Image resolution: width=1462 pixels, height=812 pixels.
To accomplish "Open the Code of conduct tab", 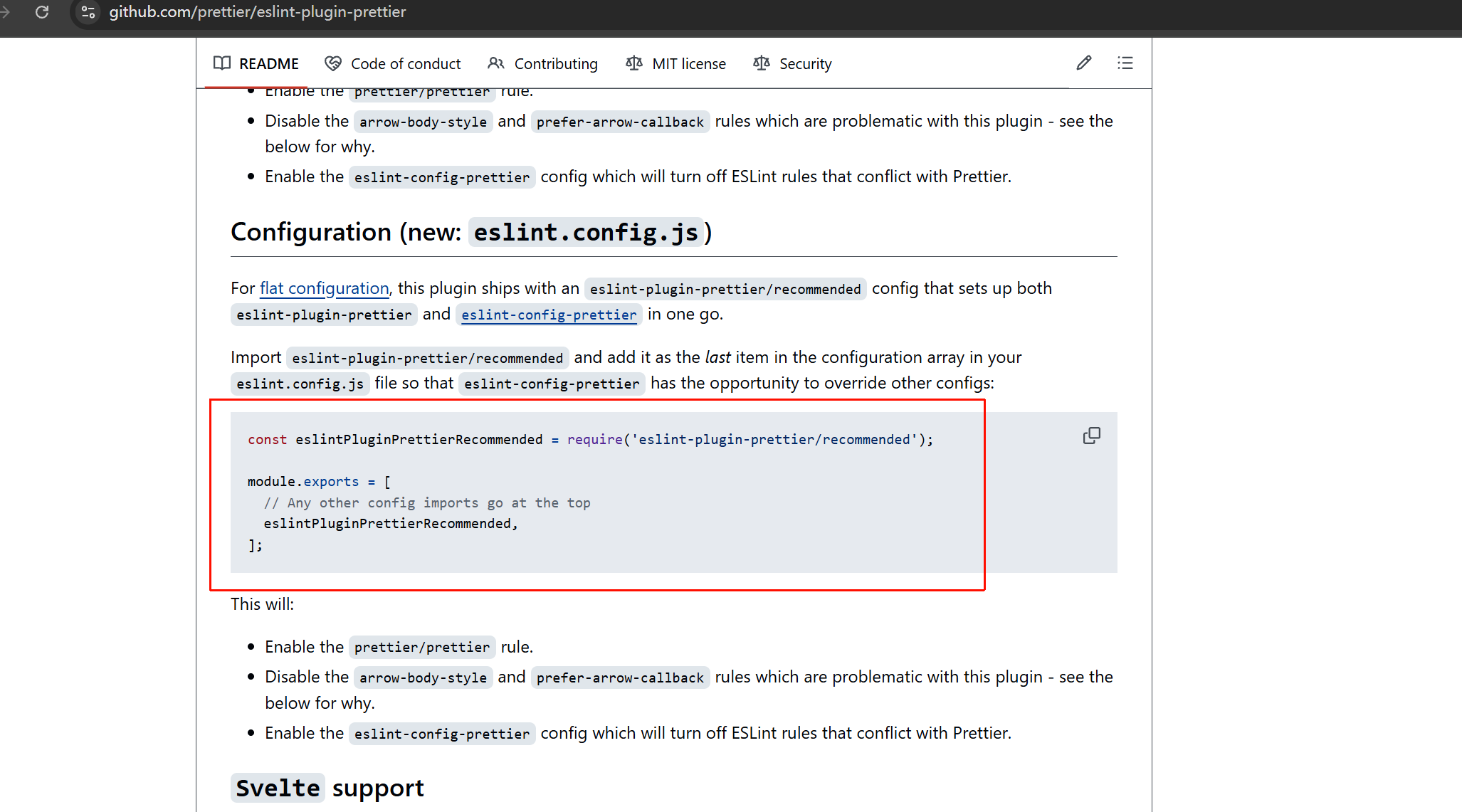I will pos(405,64).
